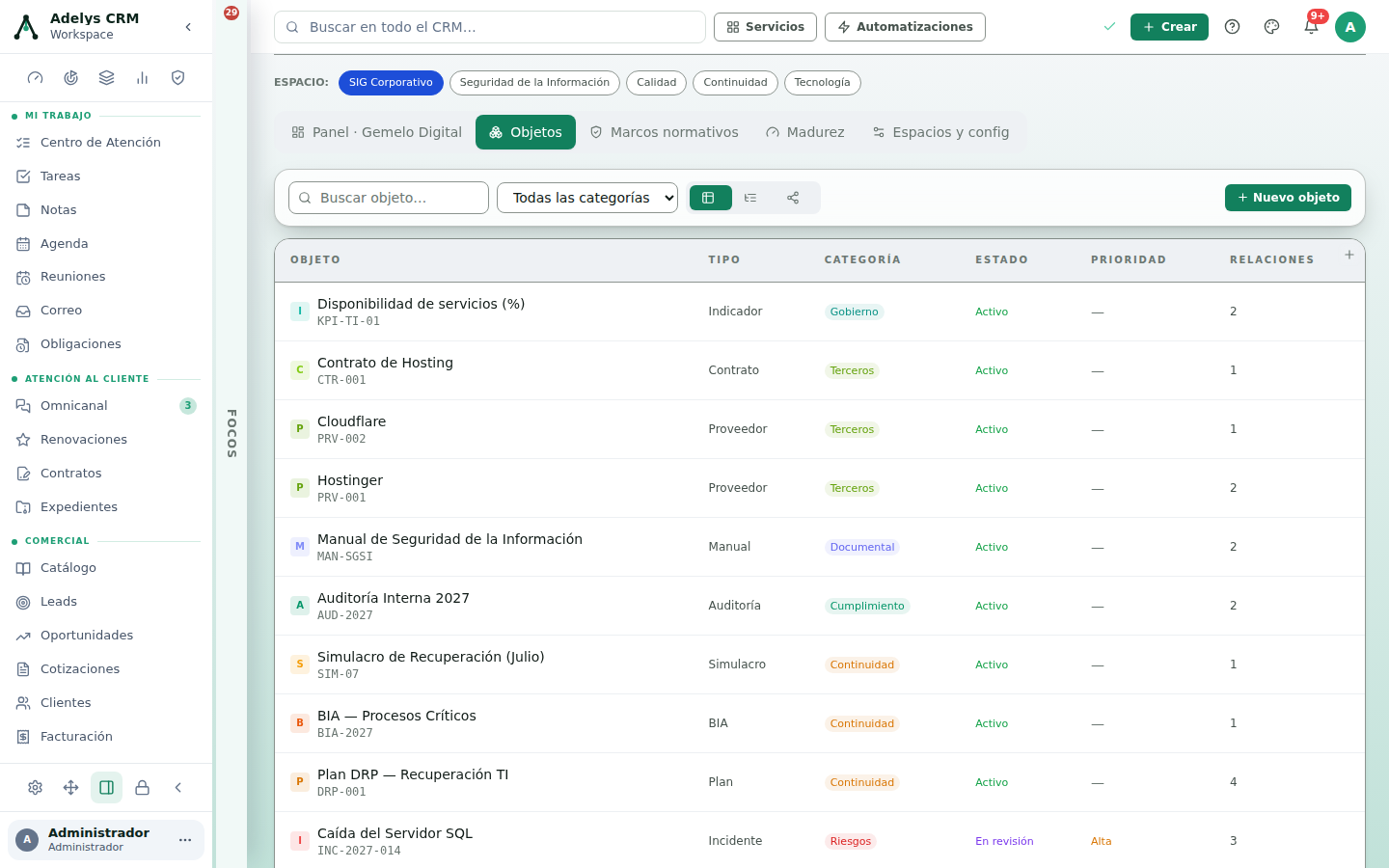Switch to list tree view toggle
Screen dimensions: 1389x868
tap(750, 198)
